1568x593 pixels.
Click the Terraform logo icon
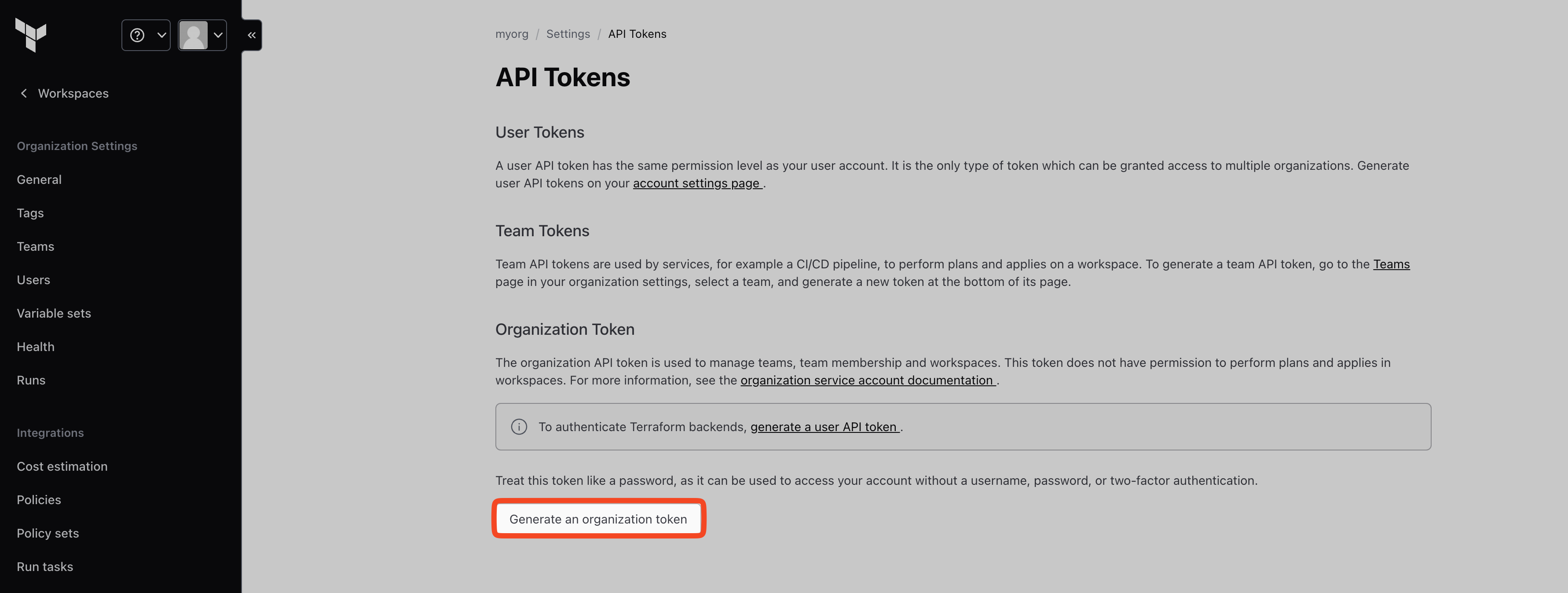[x=30, y=35]
